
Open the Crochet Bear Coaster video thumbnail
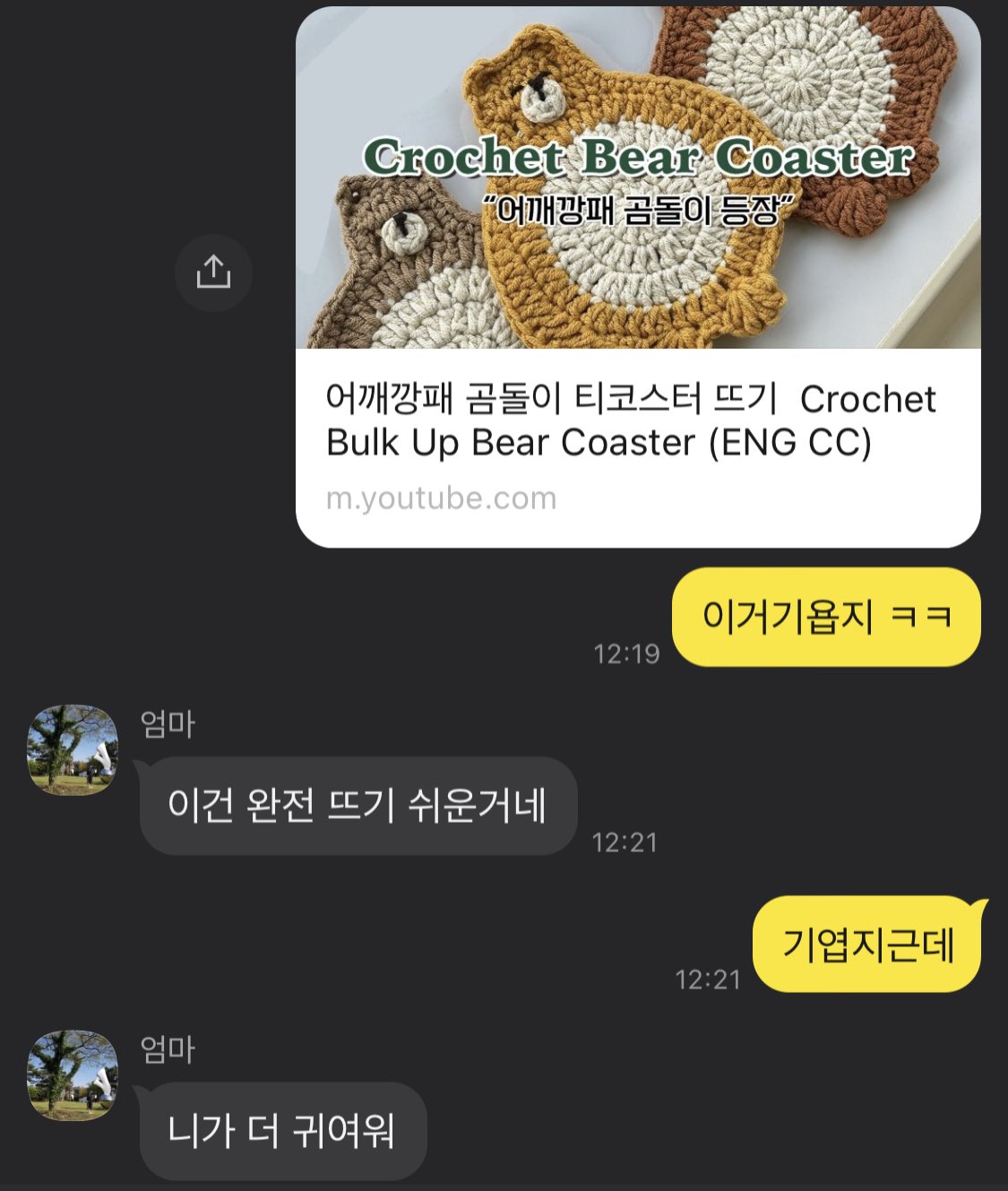click(638, 177)
